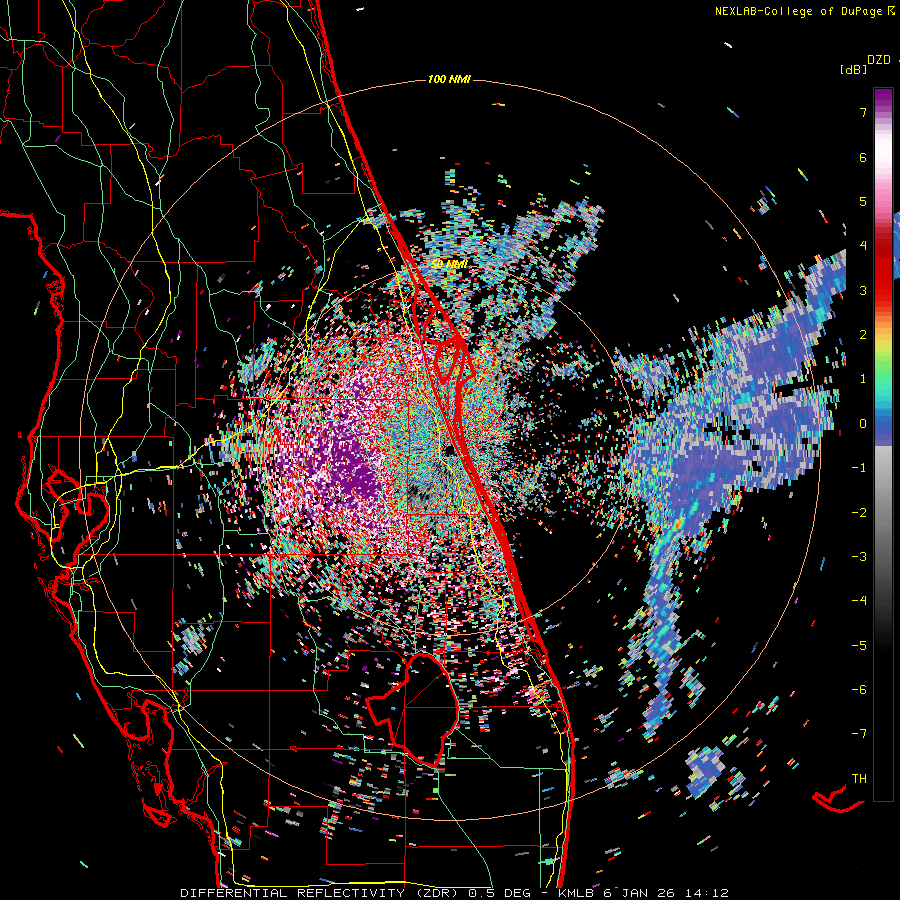Click the DZD legend title

click(879, 60)
